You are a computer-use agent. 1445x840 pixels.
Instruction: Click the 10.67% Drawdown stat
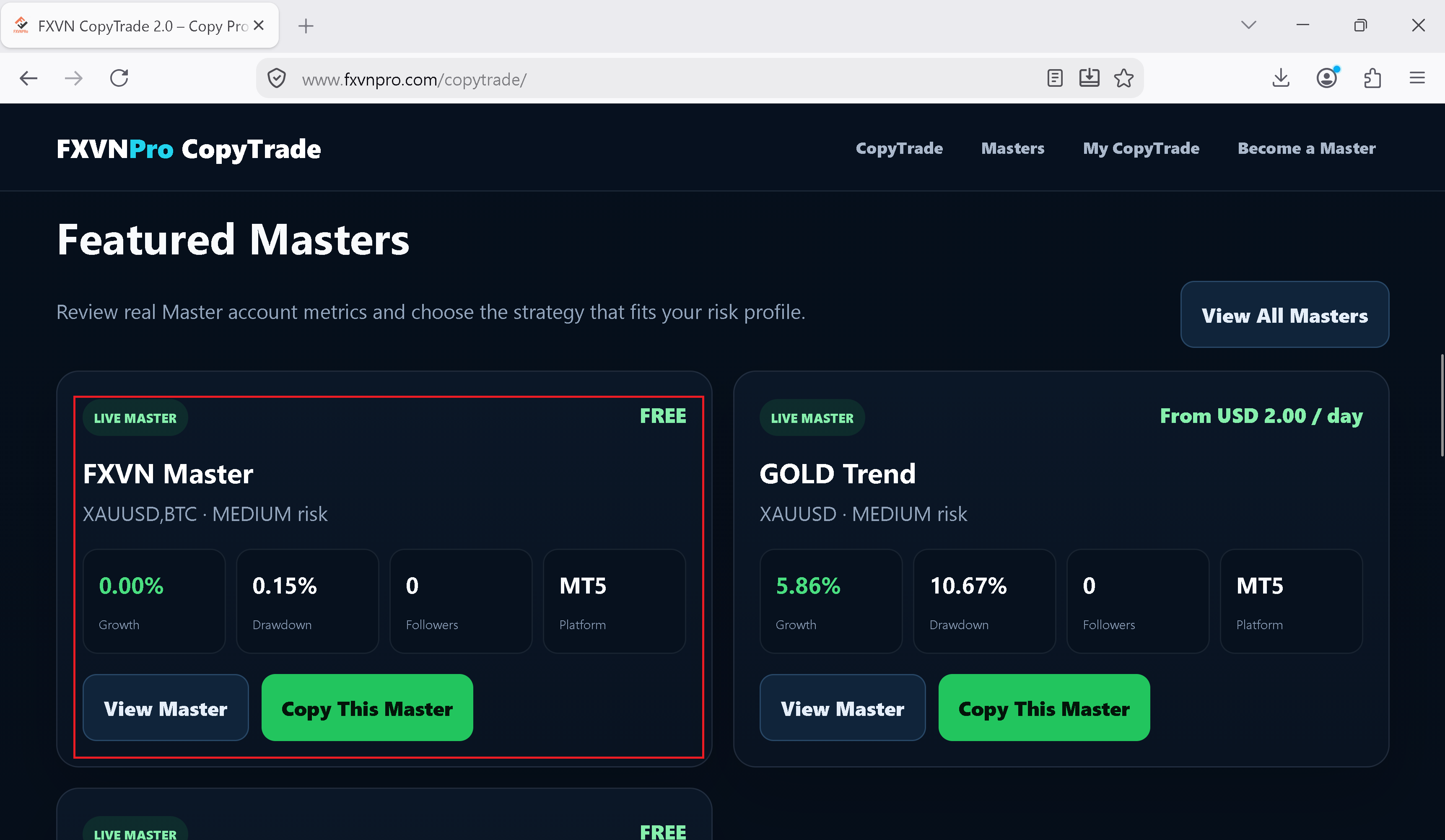point(984,601)
